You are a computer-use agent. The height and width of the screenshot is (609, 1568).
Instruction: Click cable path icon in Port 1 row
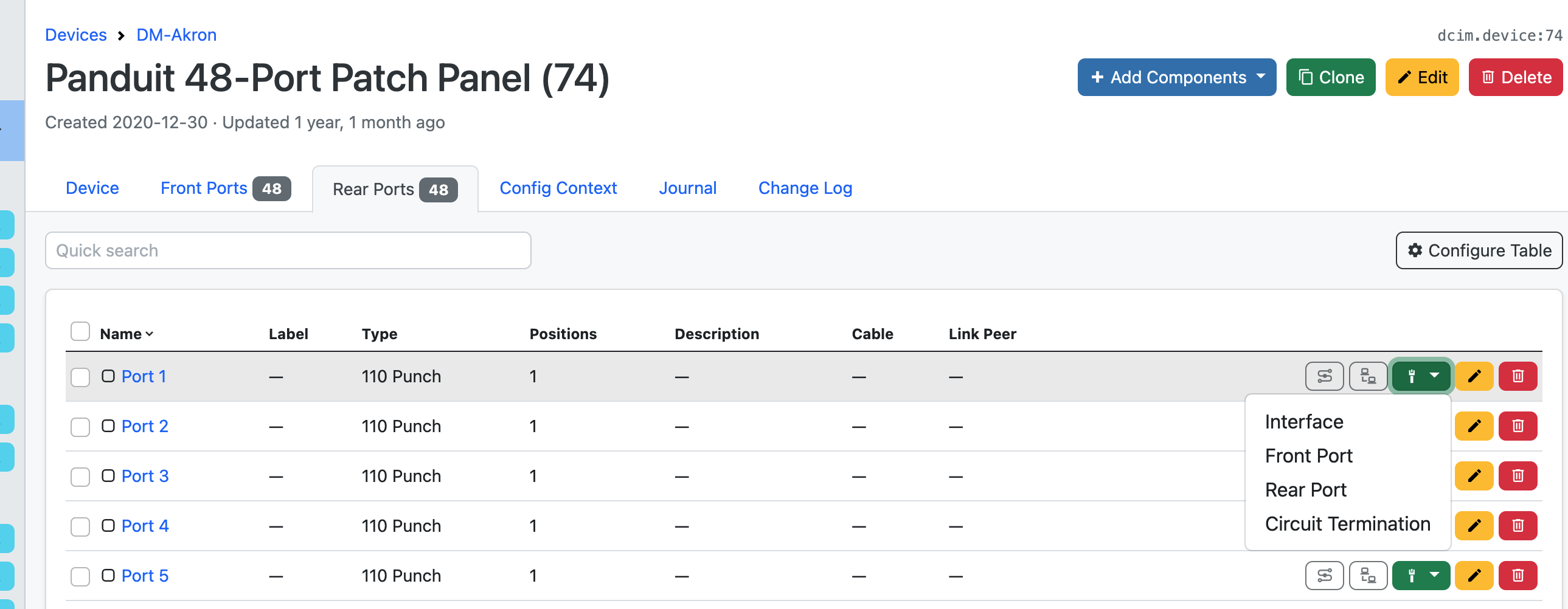[1368, 377]
